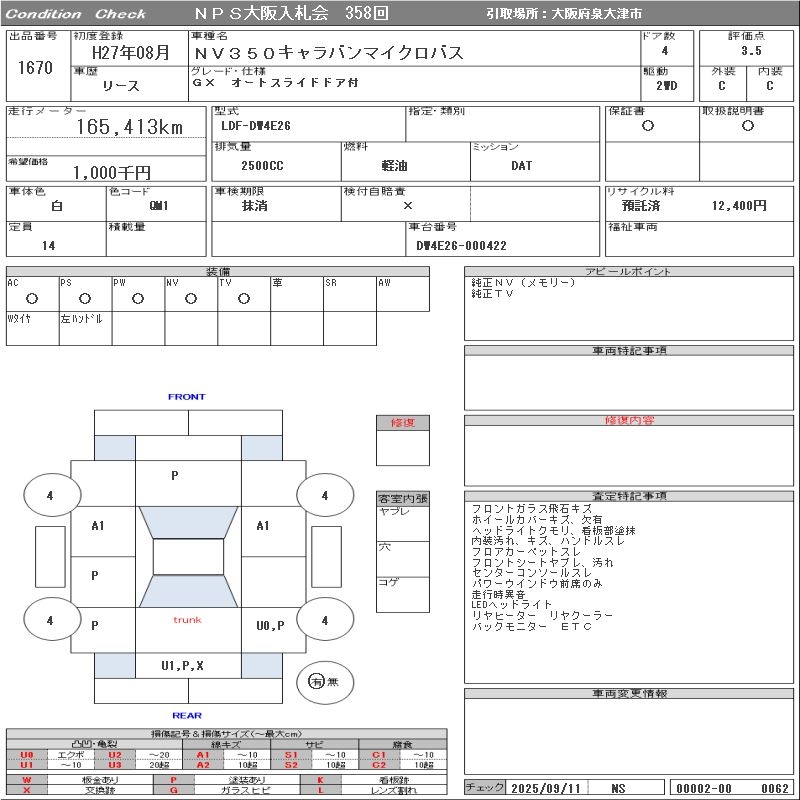The image size is (800, 800).
Task: Select コゲ in 客室内張 box
Action: tap(388, 582)
